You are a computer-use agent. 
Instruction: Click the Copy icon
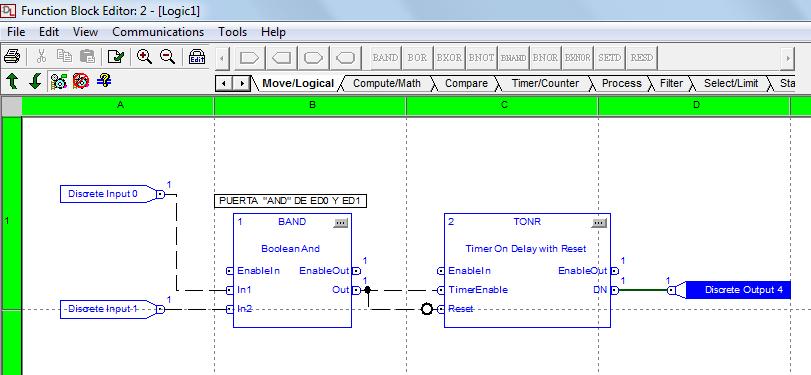[65, 56]
